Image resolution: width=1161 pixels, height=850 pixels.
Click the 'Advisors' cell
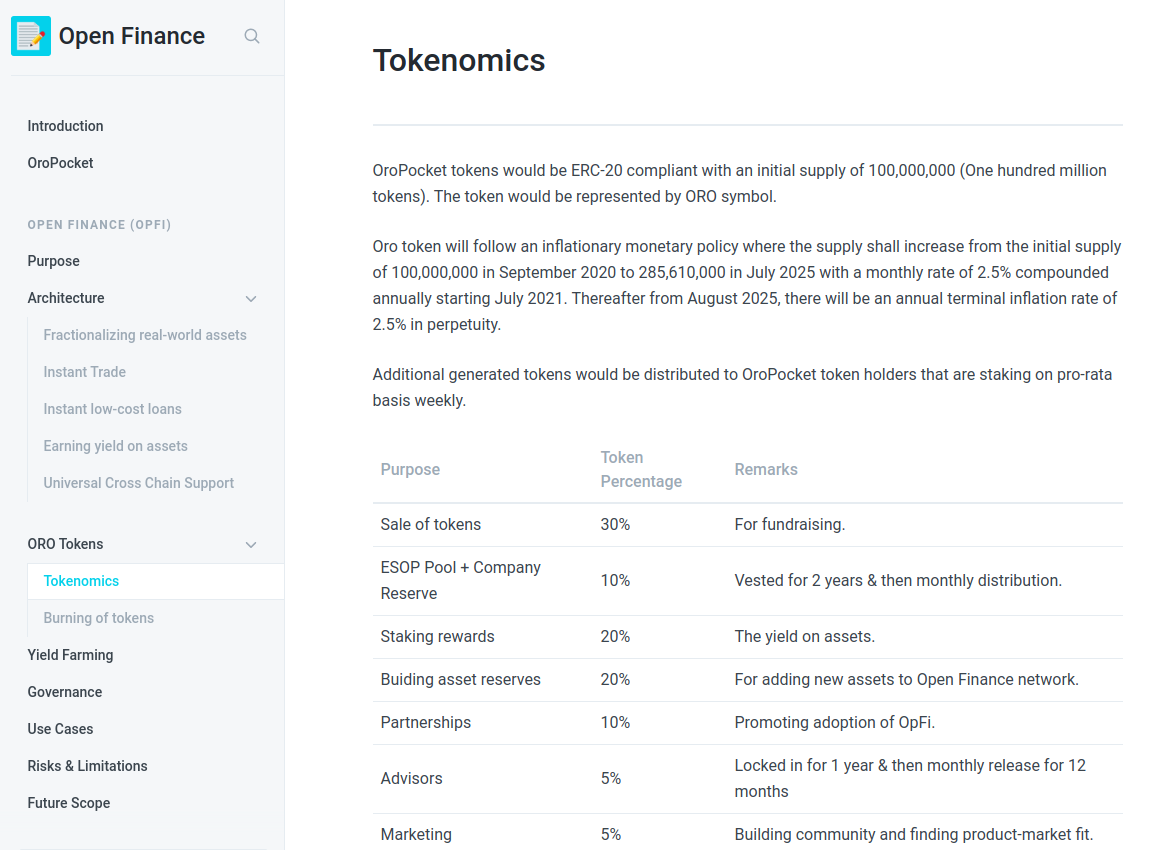tap(412, 779)
